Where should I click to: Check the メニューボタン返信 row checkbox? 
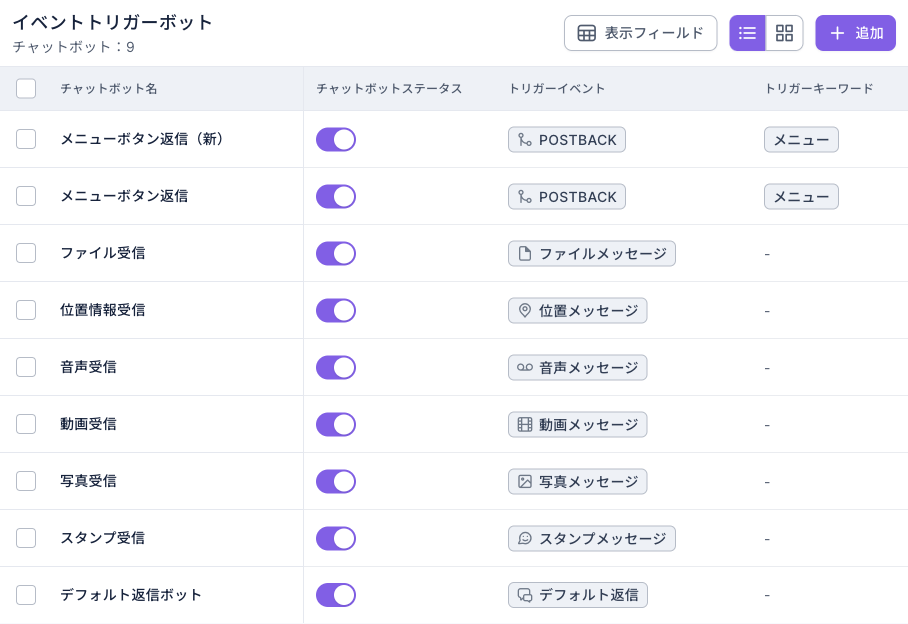click(26, 196)
